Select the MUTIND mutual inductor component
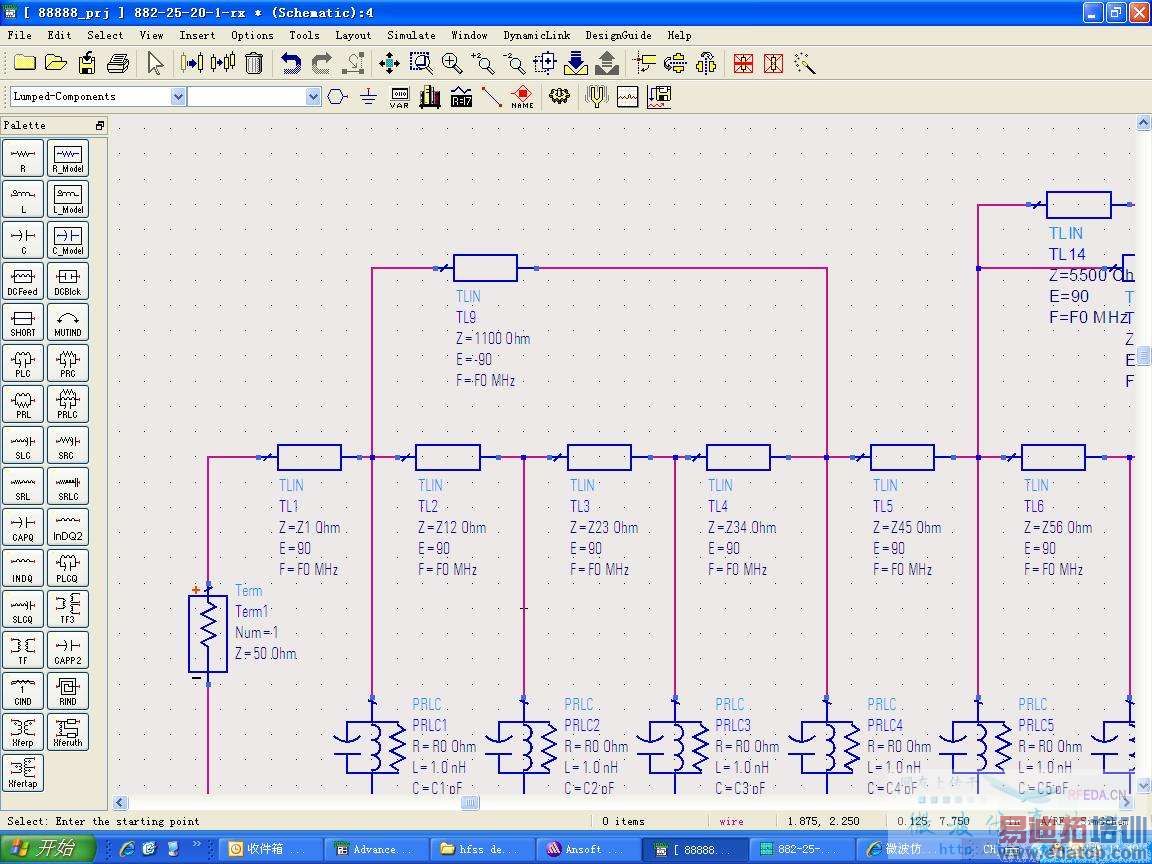 67,322
